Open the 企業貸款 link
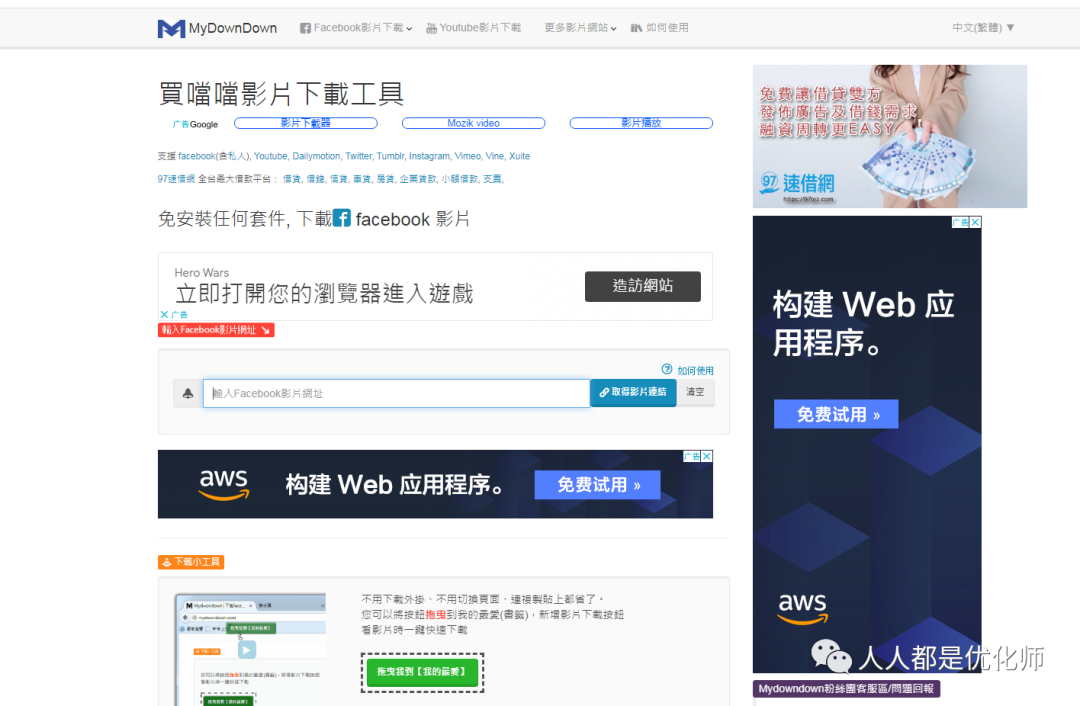Viewport: 1080px width, 706px height. pyautogui.click(x=417, y=179)
